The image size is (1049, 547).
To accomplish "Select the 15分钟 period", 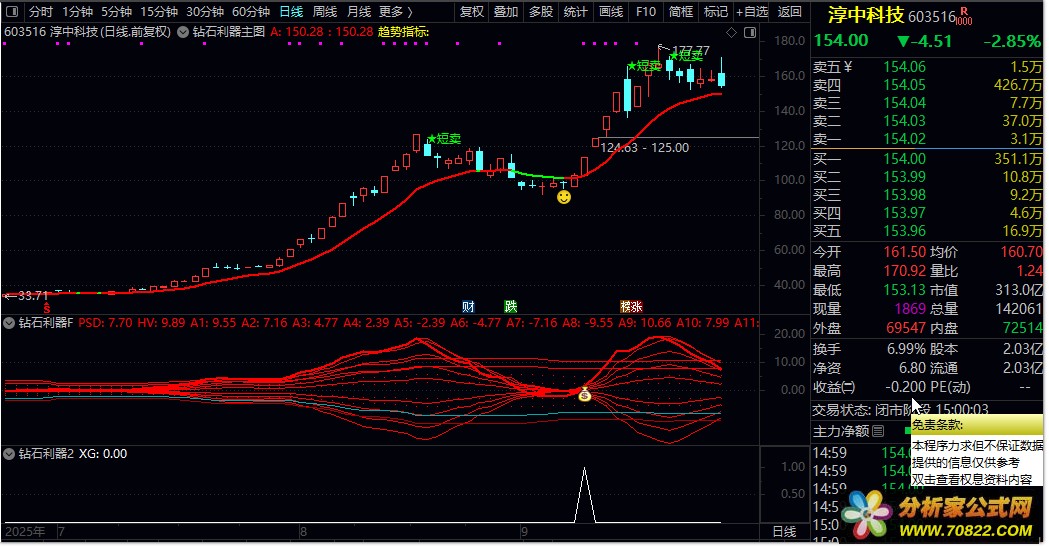I will (x=159, y=11).
